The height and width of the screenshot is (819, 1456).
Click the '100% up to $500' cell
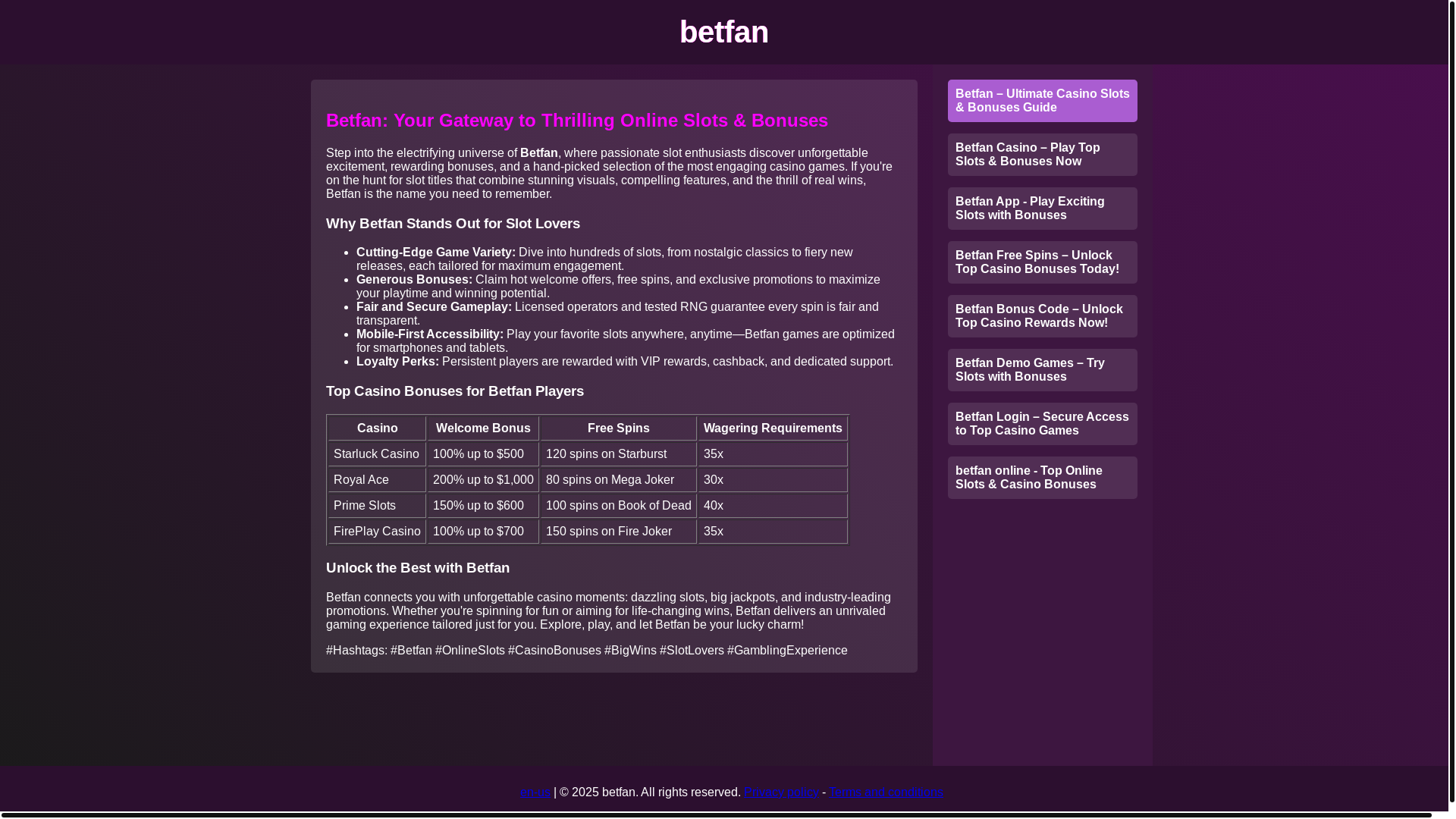pos(483,454)
